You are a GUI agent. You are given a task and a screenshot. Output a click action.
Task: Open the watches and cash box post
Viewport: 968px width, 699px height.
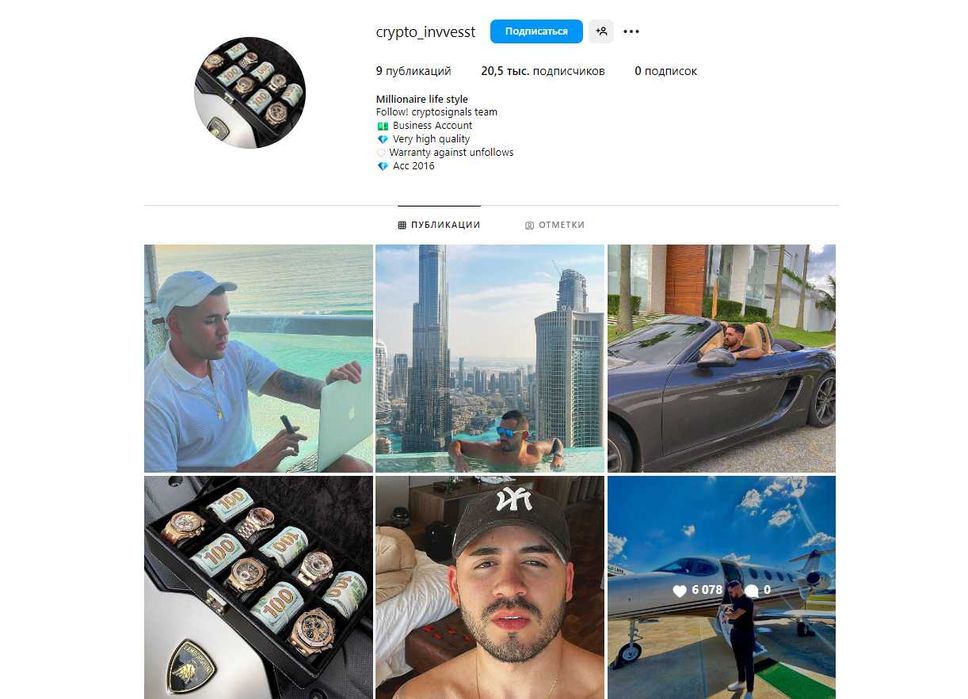[259, 587]
